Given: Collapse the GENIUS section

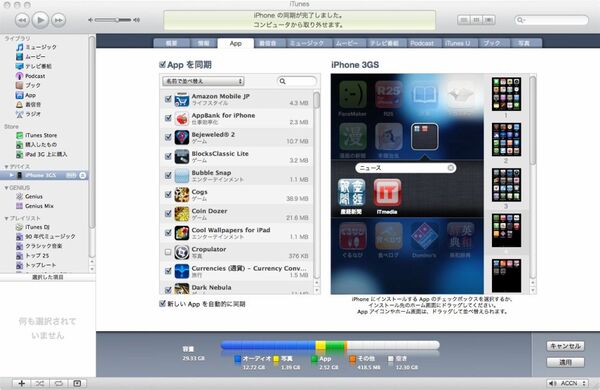Looking at the screenshot, I should point(6,188).
